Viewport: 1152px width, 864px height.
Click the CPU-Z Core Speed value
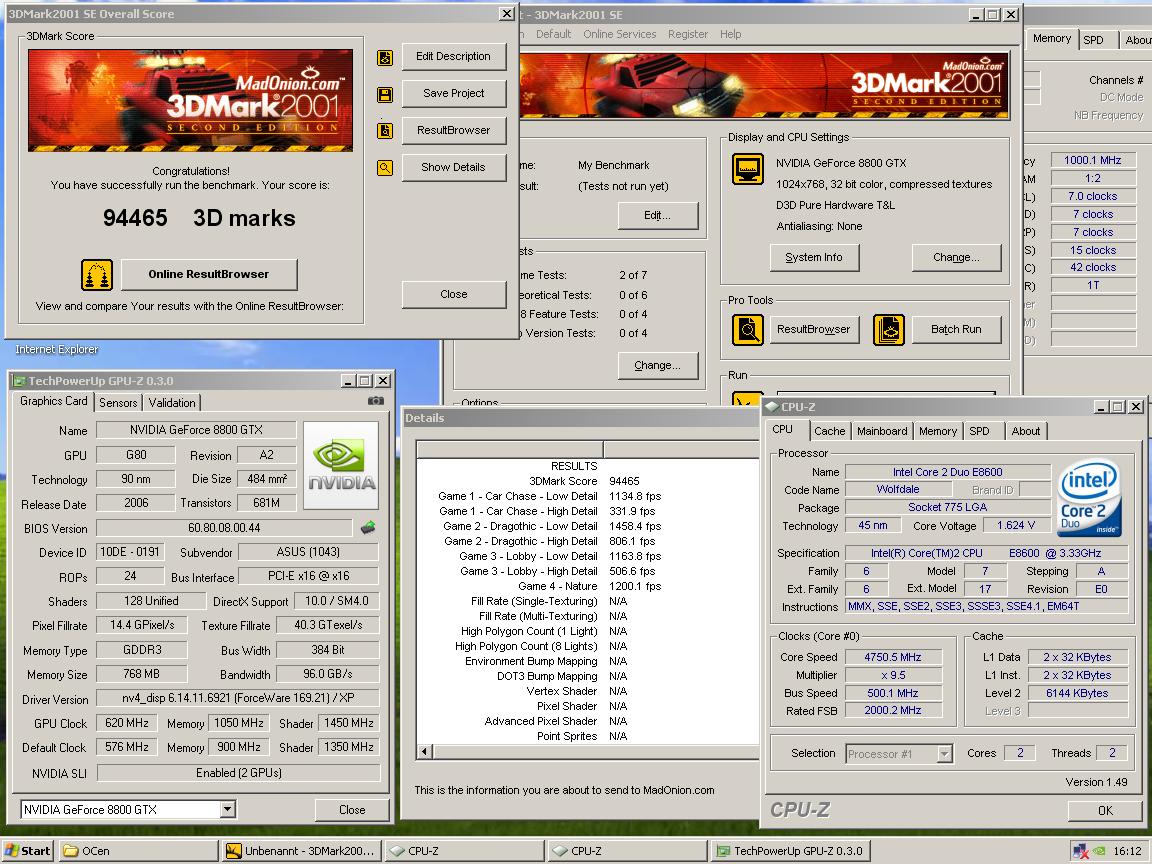tap(893, 657)
